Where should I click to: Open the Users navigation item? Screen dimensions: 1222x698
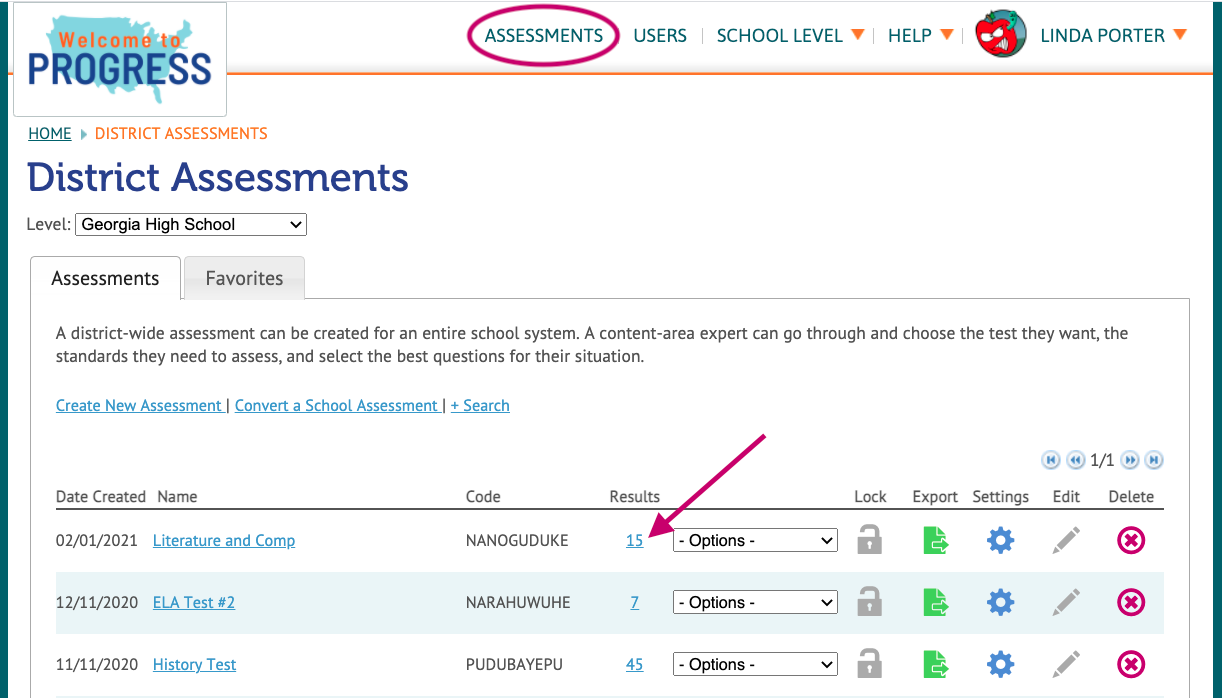(660, 35)
